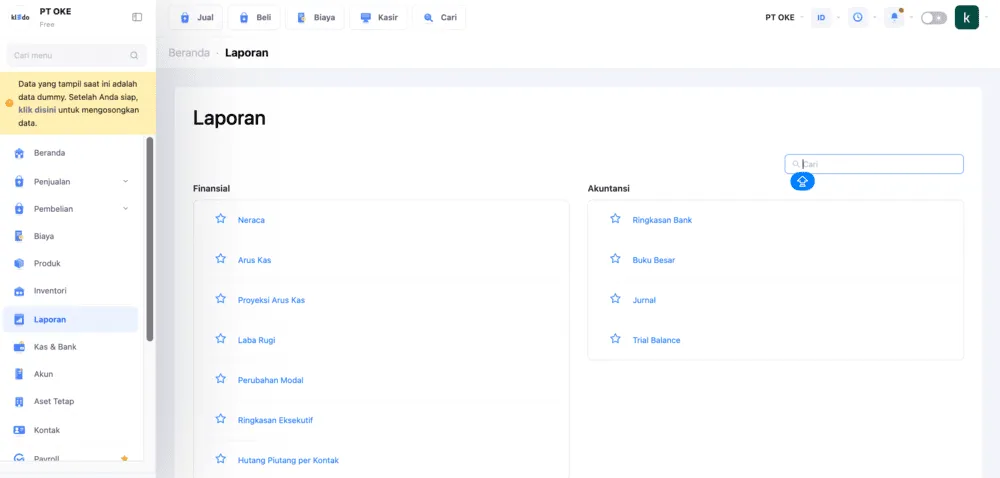1000x478 pixels.
Task: Open Ringkasan Eksekutif report
Action: (x=276, y=421)
